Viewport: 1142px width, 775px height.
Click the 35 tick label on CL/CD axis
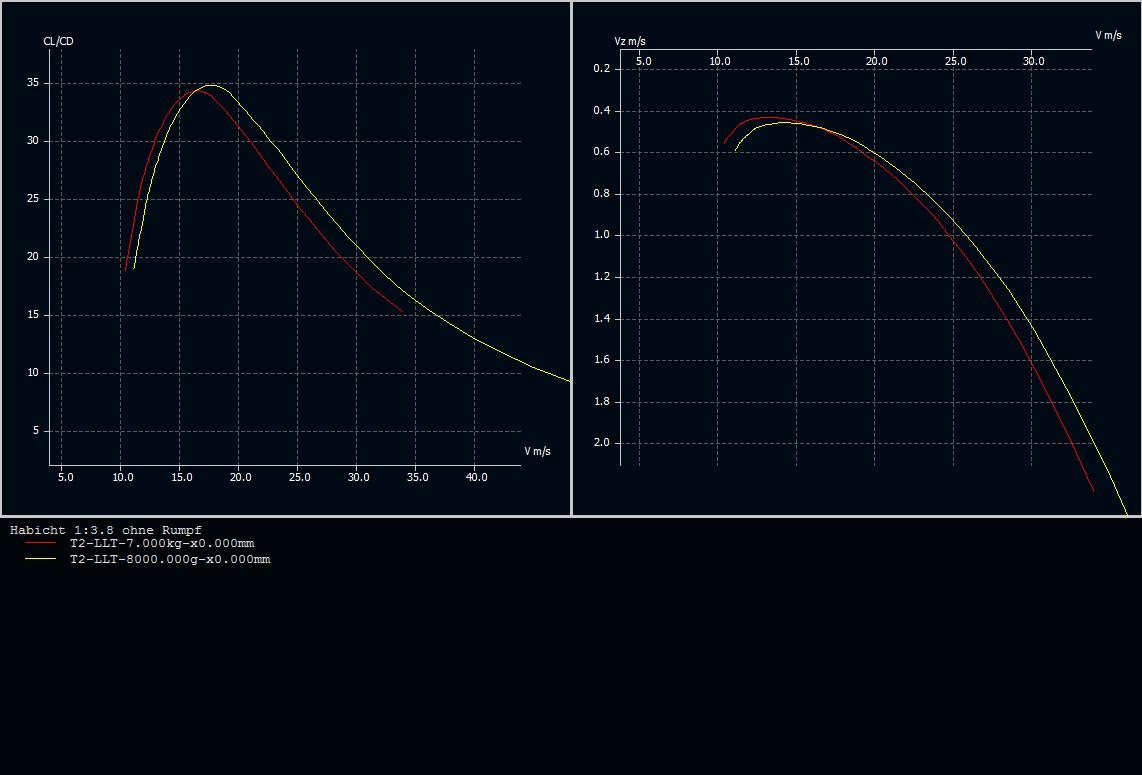33,83
